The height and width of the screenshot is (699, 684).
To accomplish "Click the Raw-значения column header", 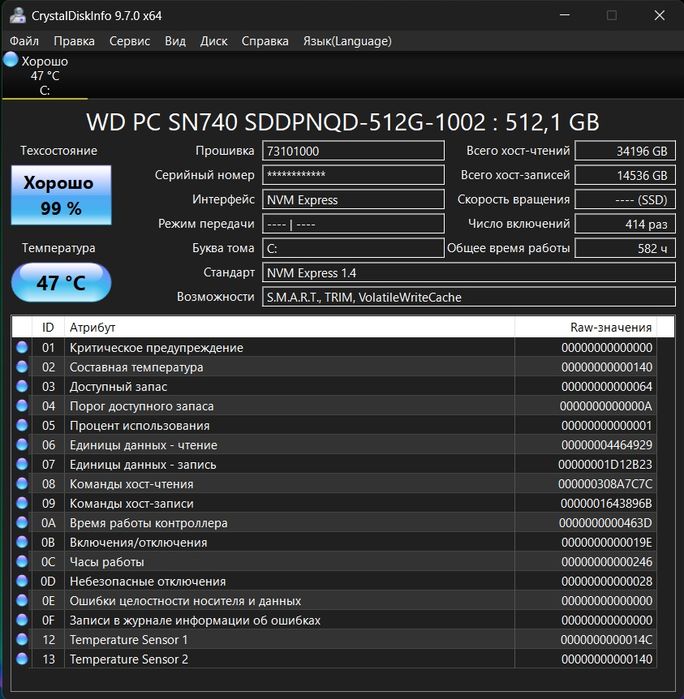I will pyautogui.click(x=585, y=327).
